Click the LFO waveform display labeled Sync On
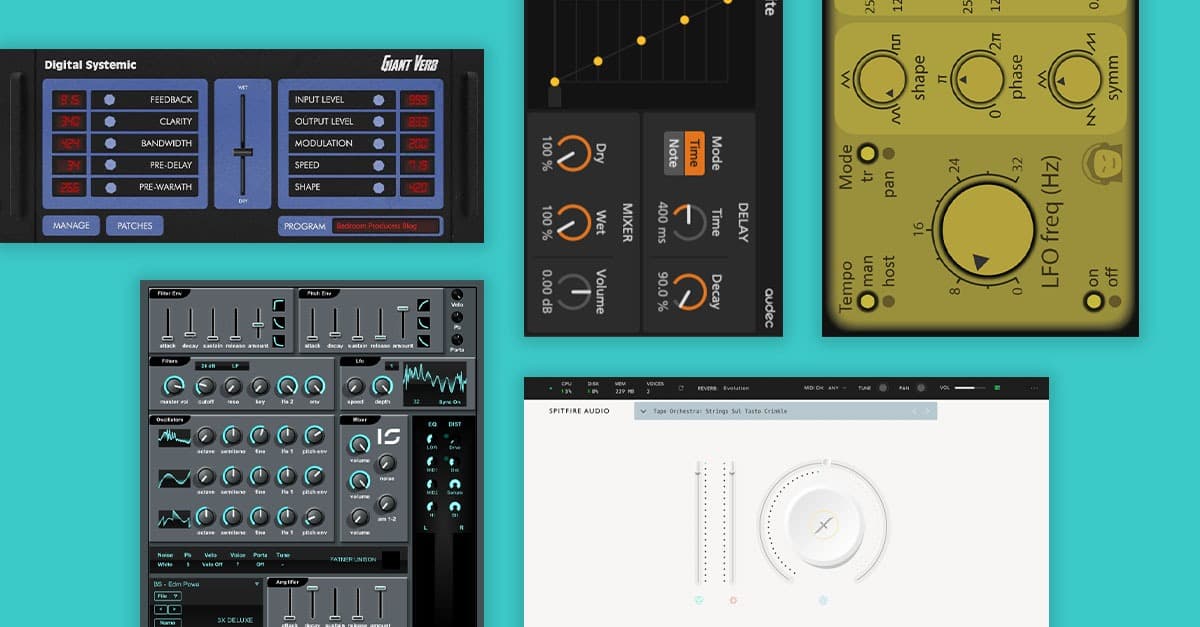This screenshot has height=627, width=1200. [435, 385]
